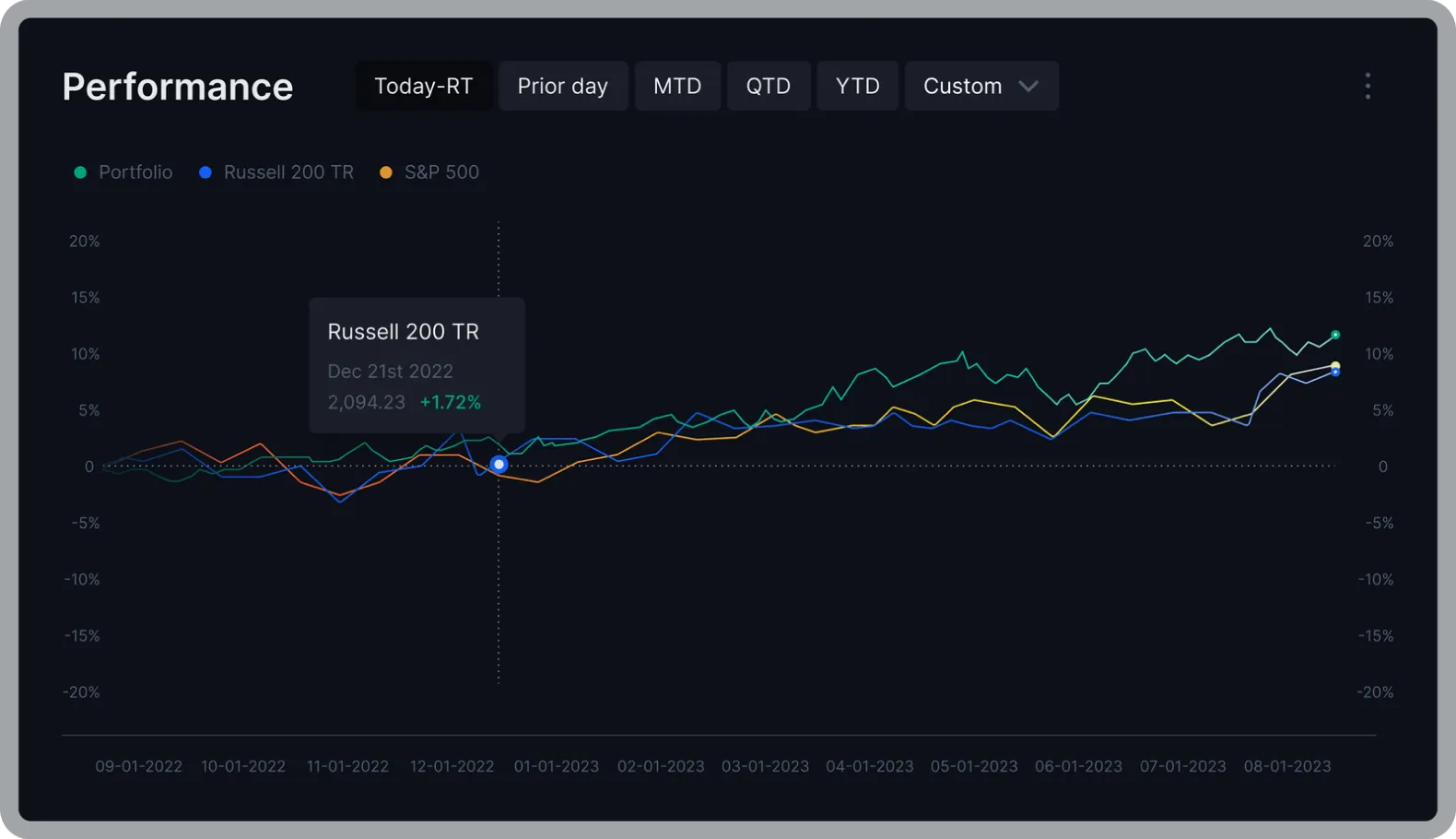The image size is (1456, 839).
Task: Select the Today-RT tab
Action: point(423,86)
